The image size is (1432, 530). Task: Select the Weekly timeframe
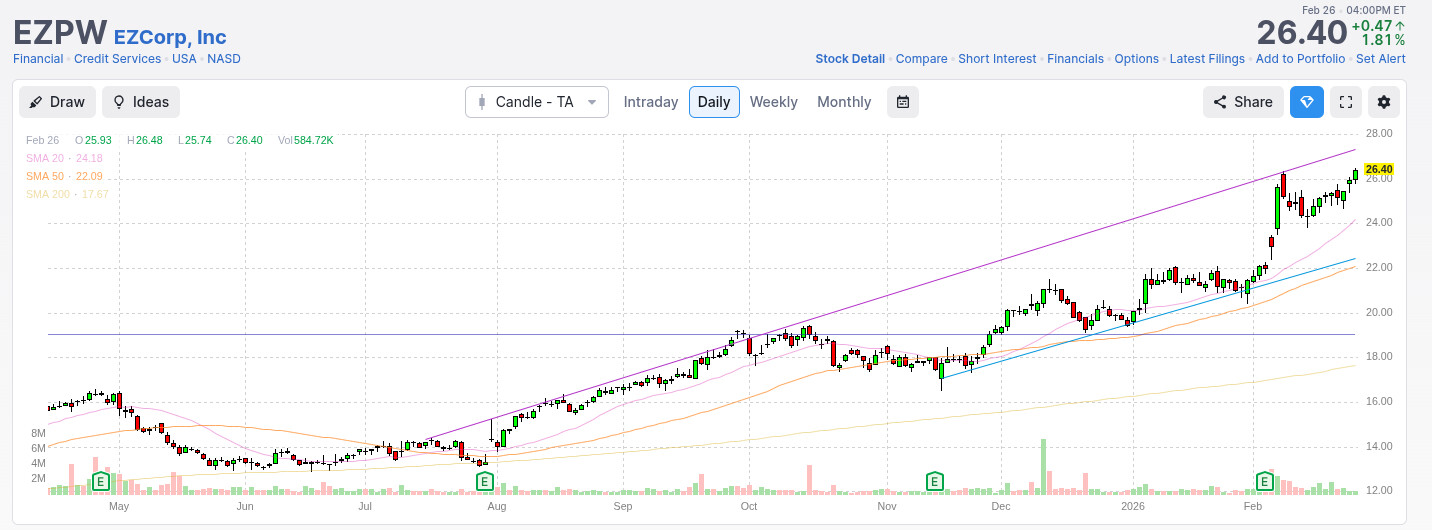tap(773, 102)
